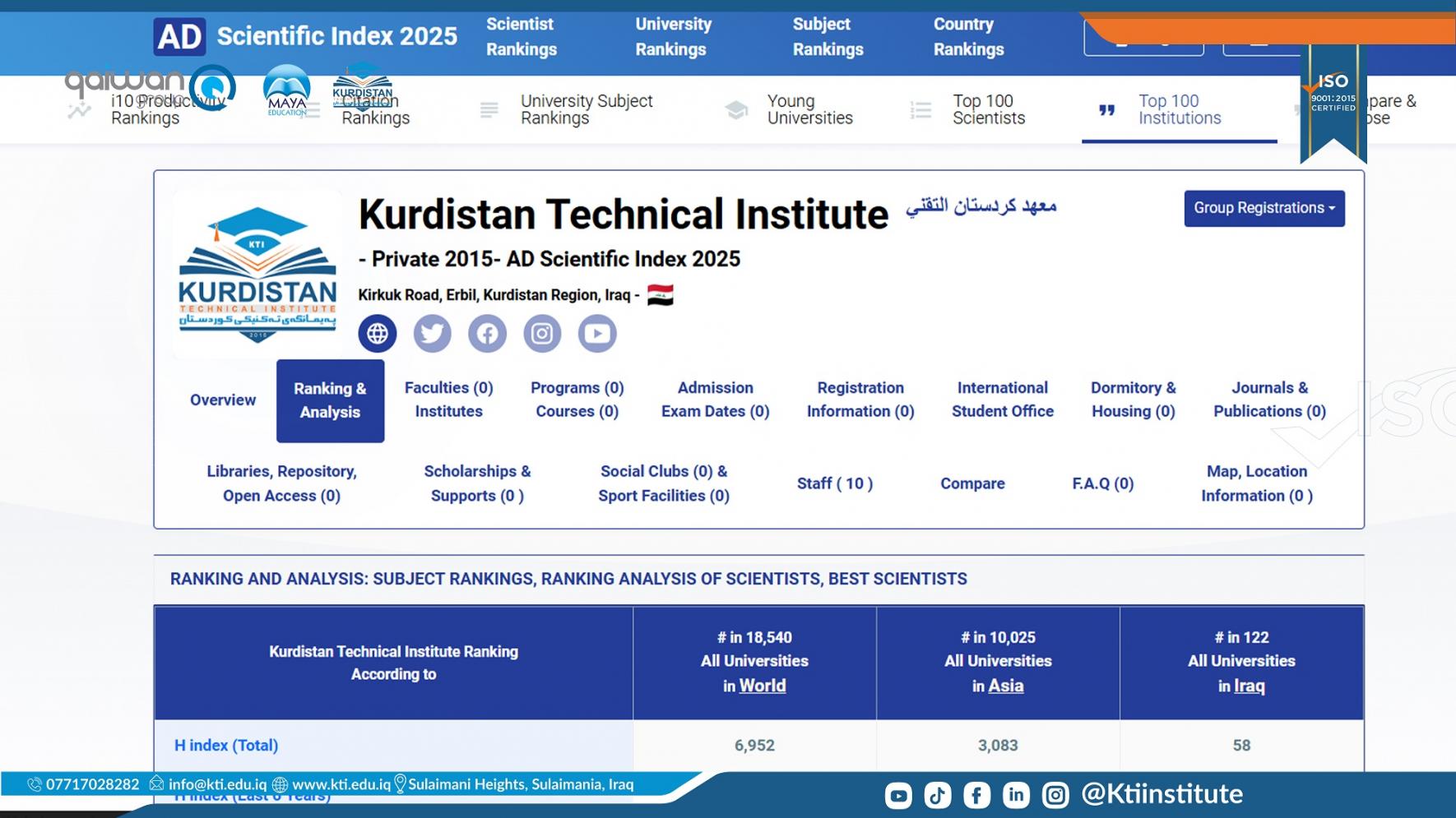Go to University Subject Rankings
Screen dimensions: 1456x818
(x=587, y=109)
